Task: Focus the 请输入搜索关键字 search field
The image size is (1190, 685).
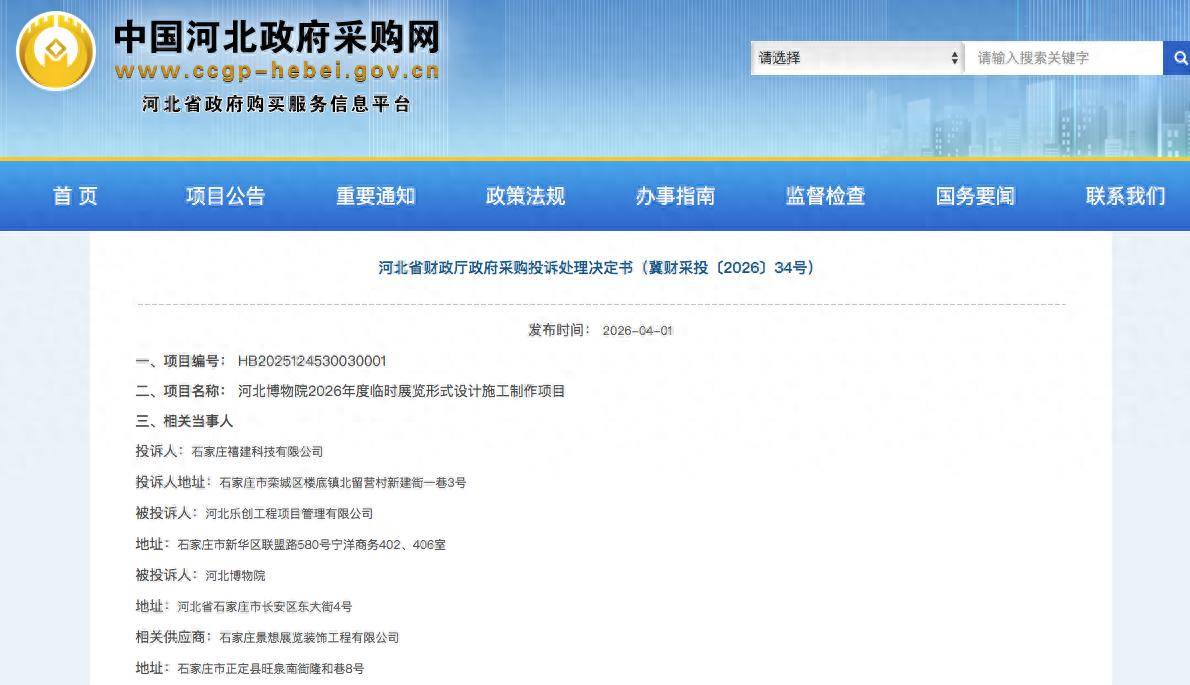Action: [1062, 58]
